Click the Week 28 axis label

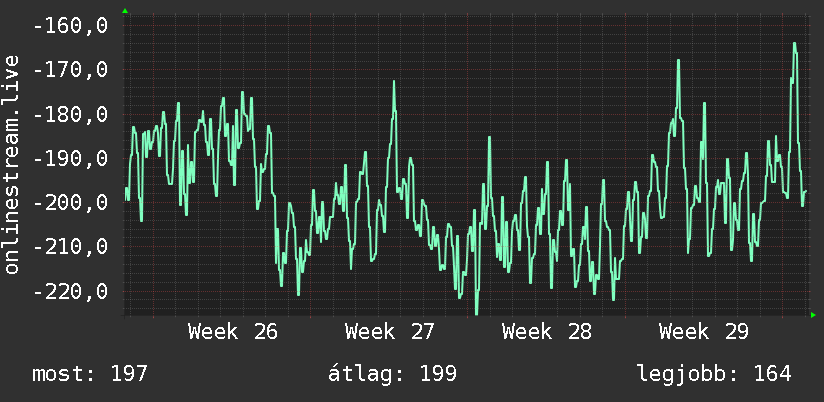click(x=547, y=332)
